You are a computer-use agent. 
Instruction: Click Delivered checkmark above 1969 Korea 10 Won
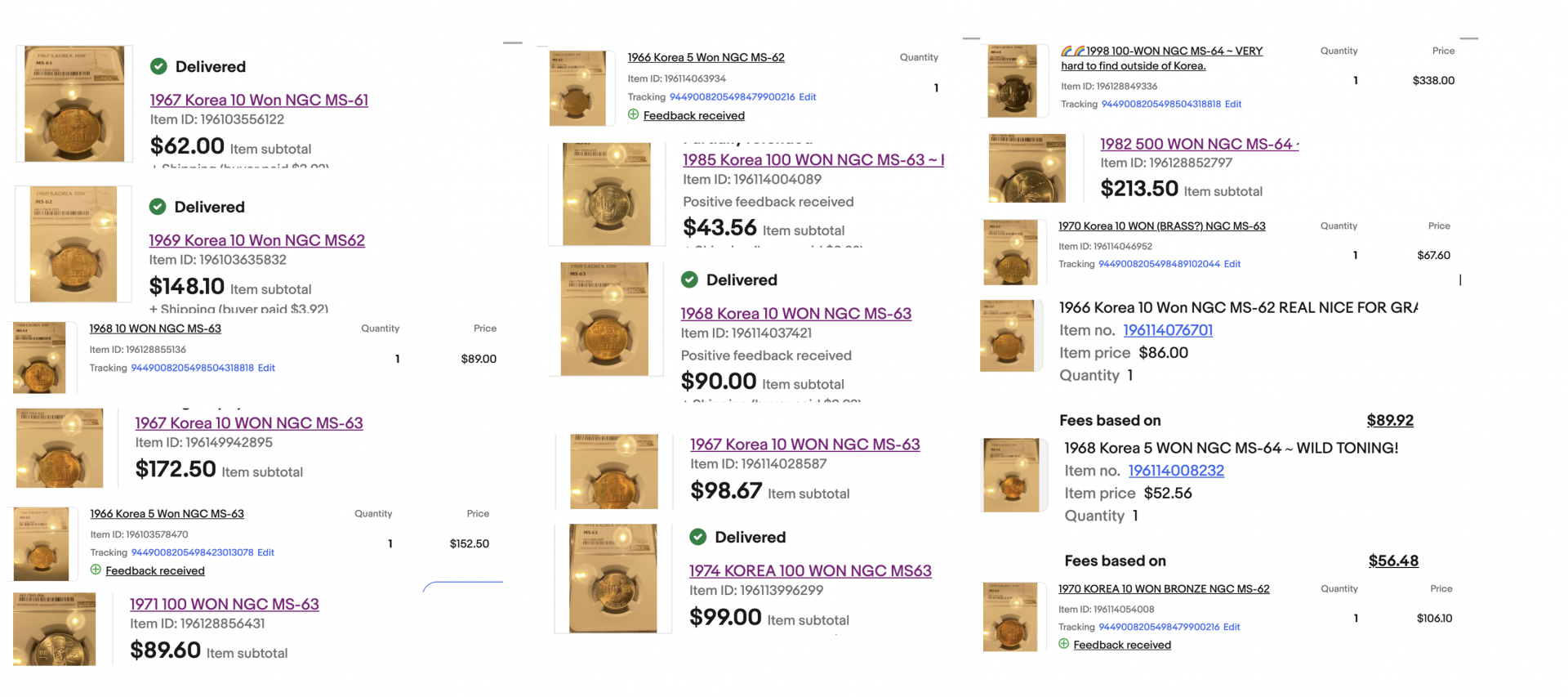[158, 207]
